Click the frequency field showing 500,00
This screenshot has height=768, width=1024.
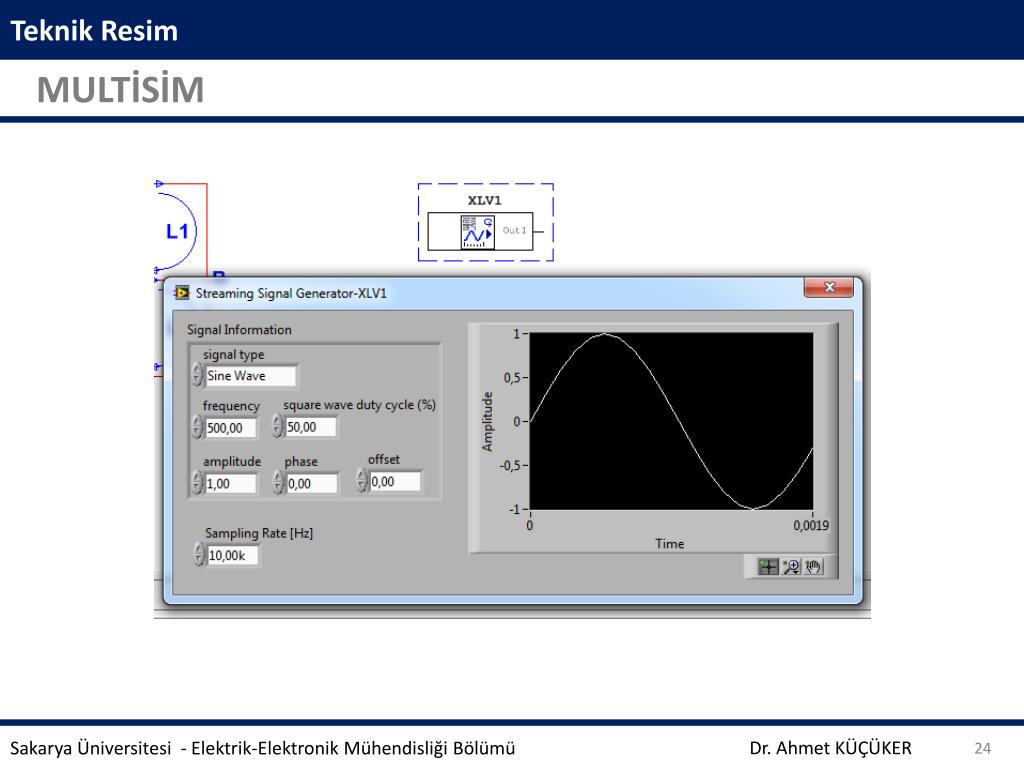[231, 428]
